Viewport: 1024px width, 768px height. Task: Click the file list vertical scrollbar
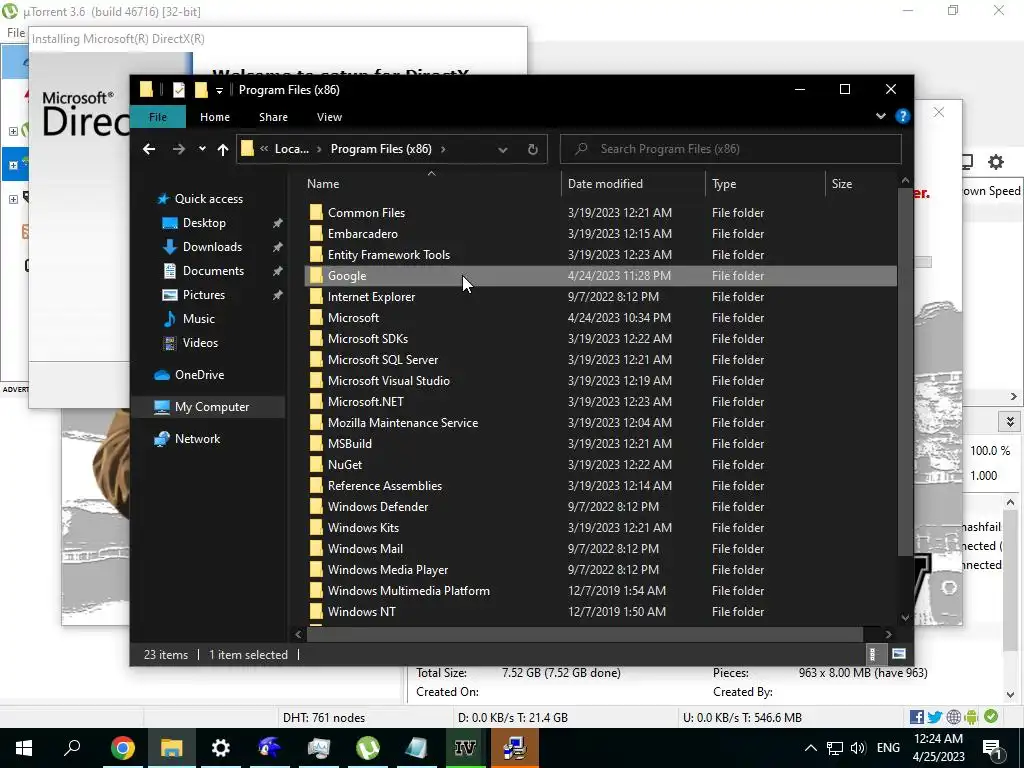click(904, 372)
